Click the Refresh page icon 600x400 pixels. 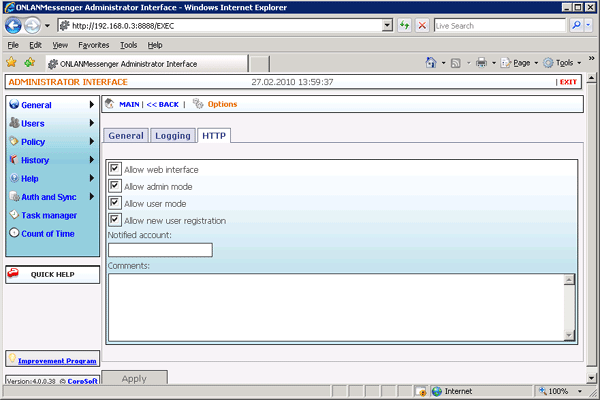(x=404, y=26)
